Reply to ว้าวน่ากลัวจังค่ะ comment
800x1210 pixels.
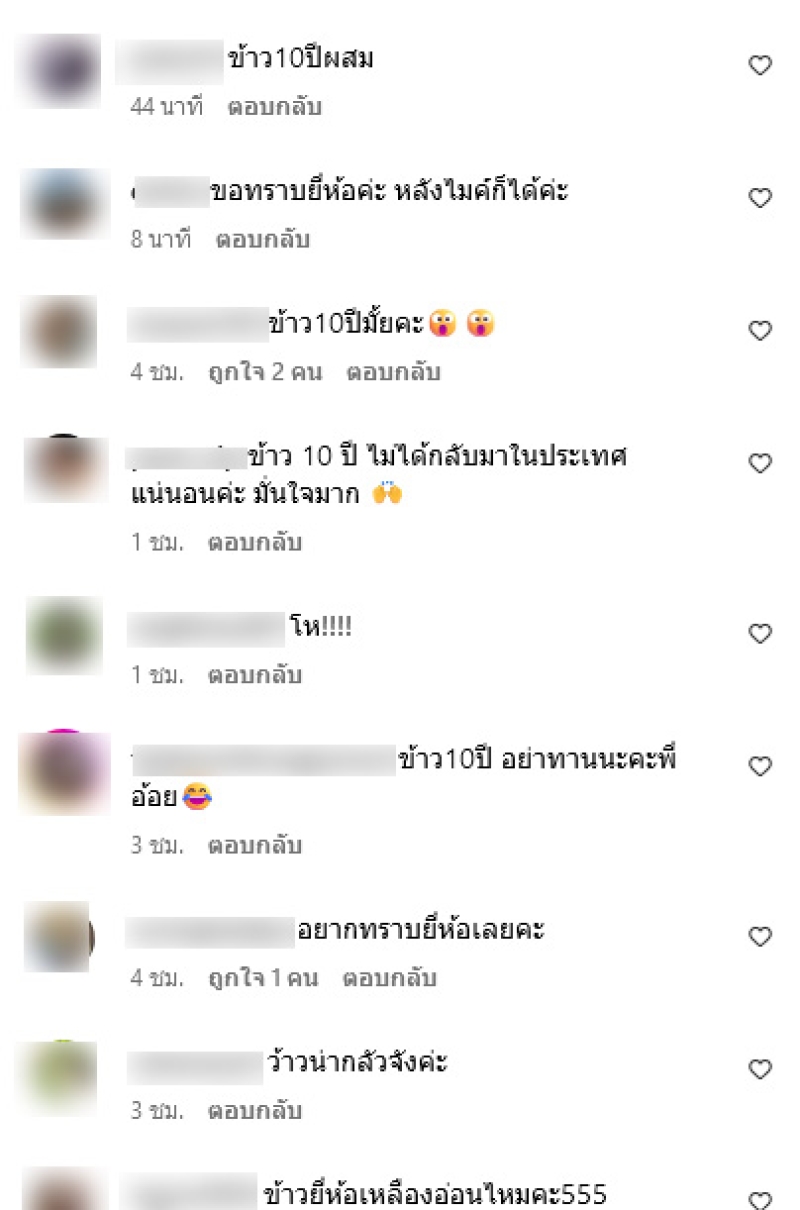pyautogui.click(x=254, y=1111)
